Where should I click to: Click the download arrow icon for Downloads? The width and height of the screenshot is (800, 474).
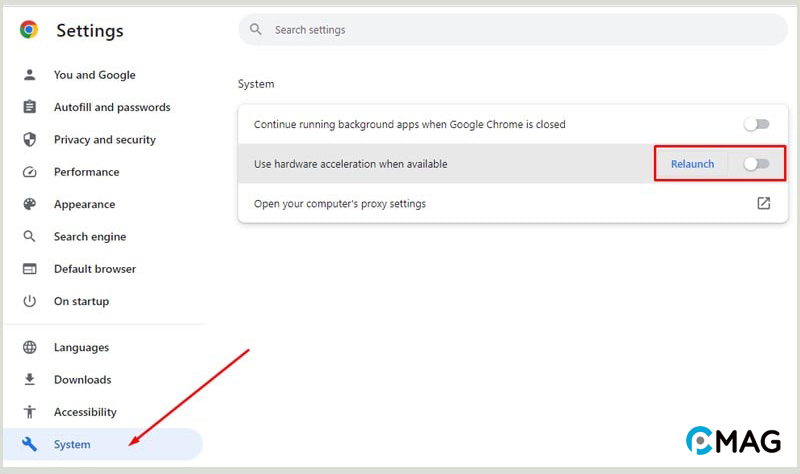(x=30, y=380)
